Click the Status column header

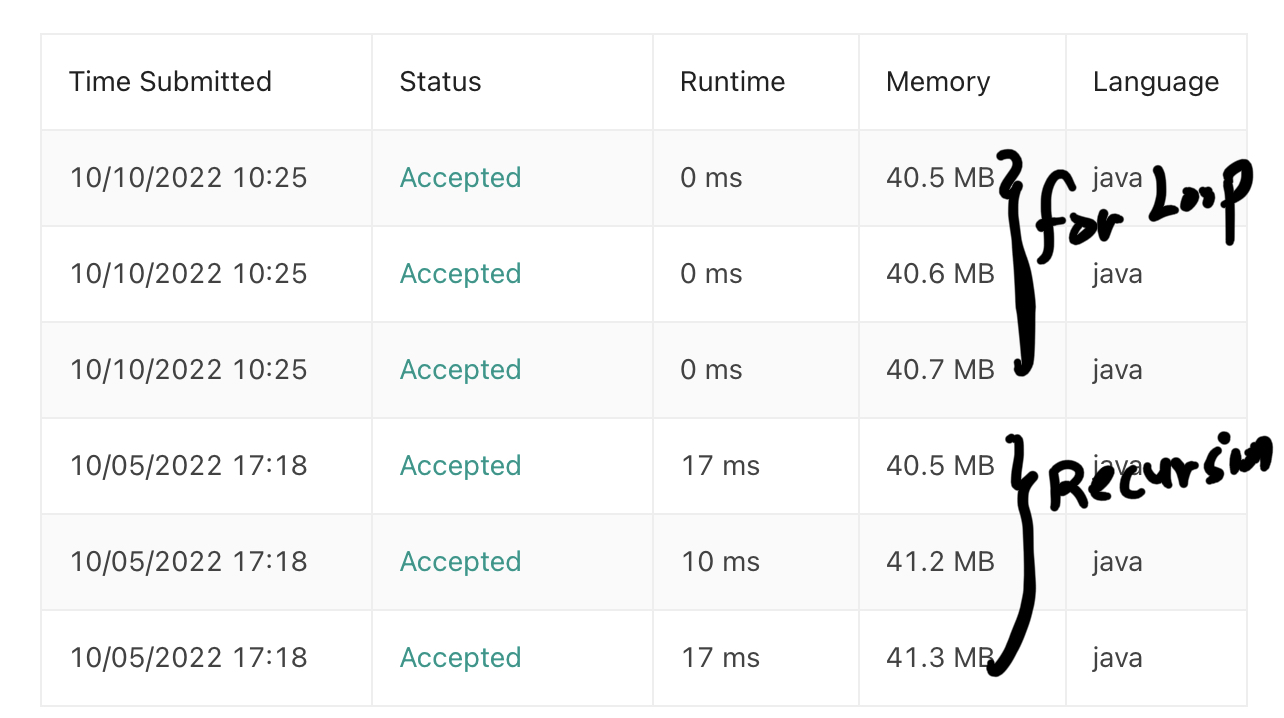click(x=440, y=82)
